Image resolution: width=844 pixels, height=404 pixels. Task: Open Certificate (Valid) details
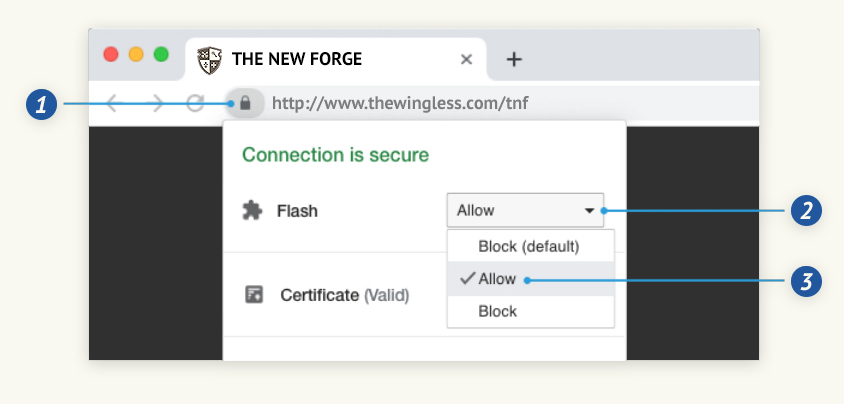coord(344,295)
